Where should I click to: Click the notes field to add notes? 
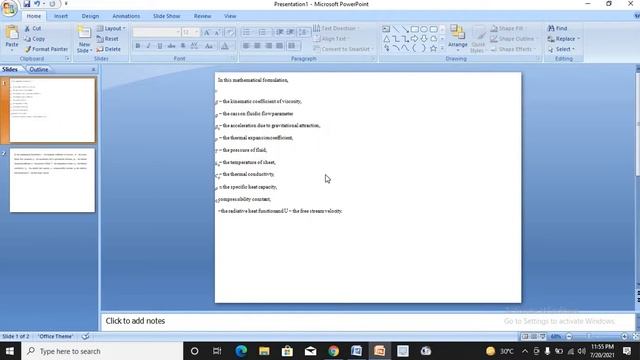(367, 321)
